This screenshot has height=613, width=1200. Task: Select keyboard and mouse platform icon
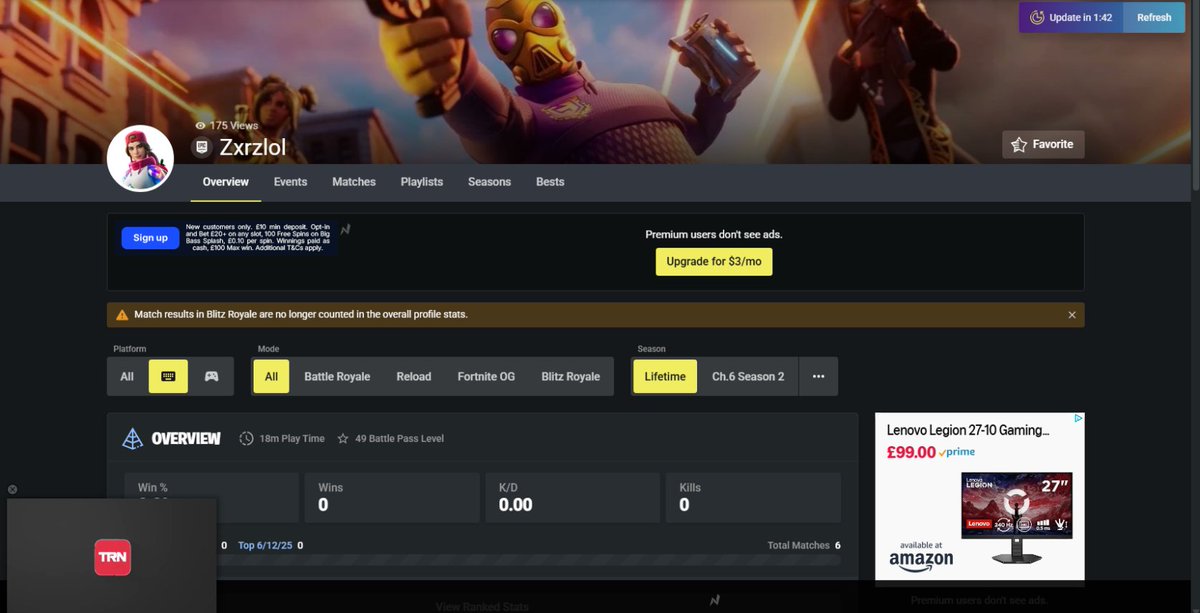tap(168, 377)
